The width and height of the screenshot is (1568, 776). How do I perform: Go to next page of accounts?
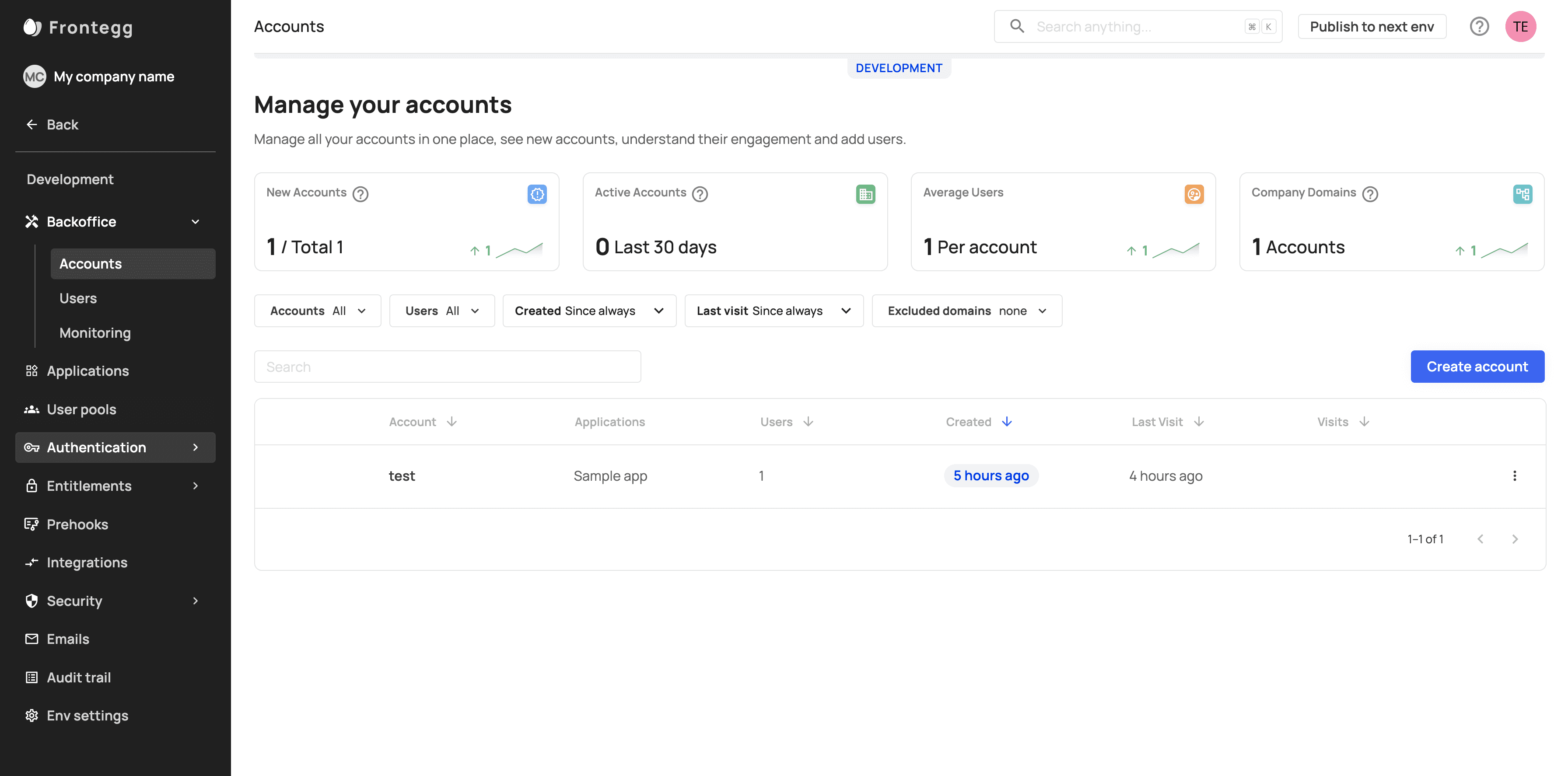[x=1515, y=539]
